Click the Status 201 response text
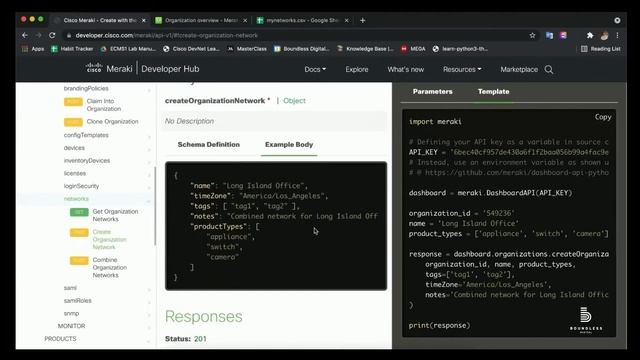The image size is (640, 360). tap(186, 339)
